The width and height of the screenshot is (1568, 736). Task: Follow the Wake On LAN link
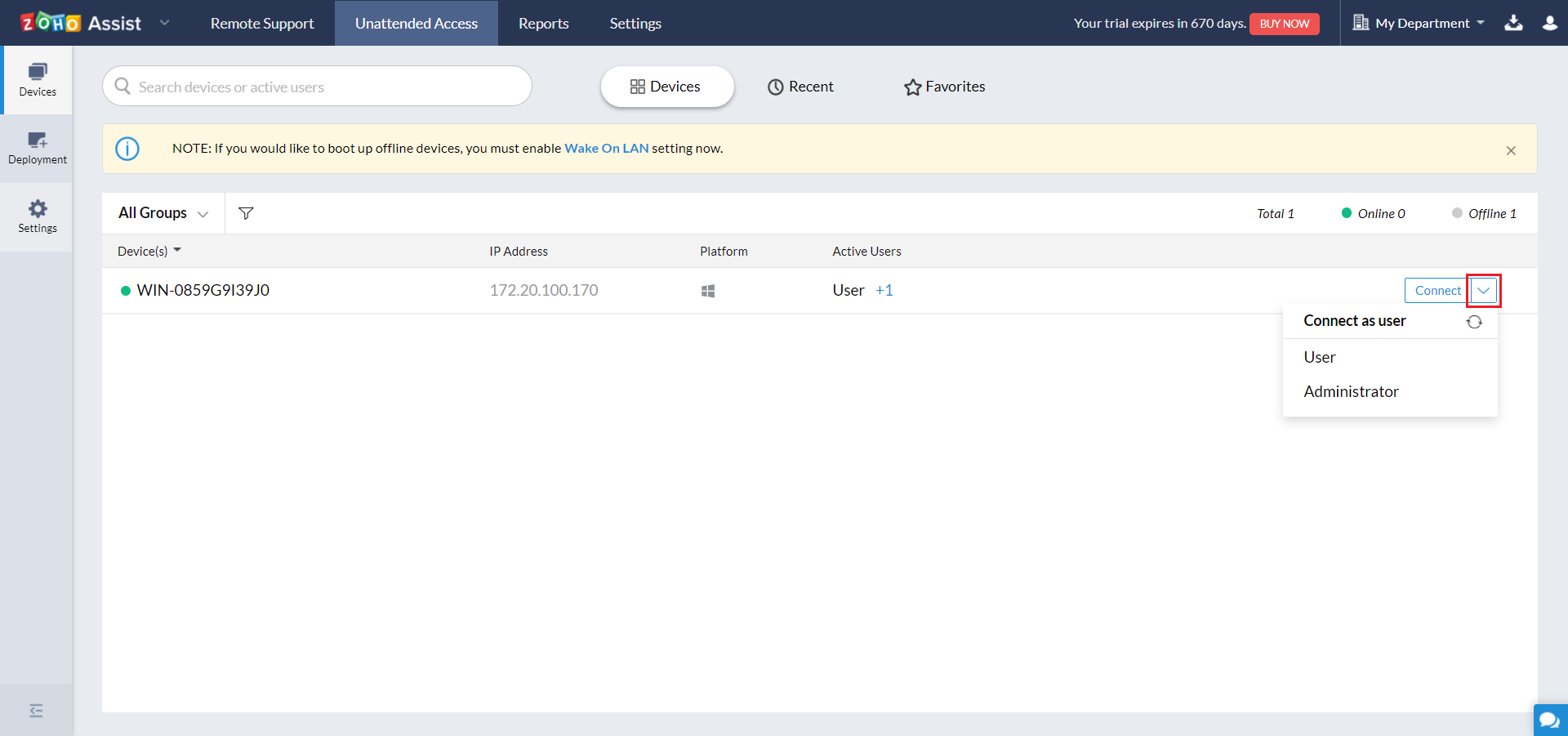[606, 149]
